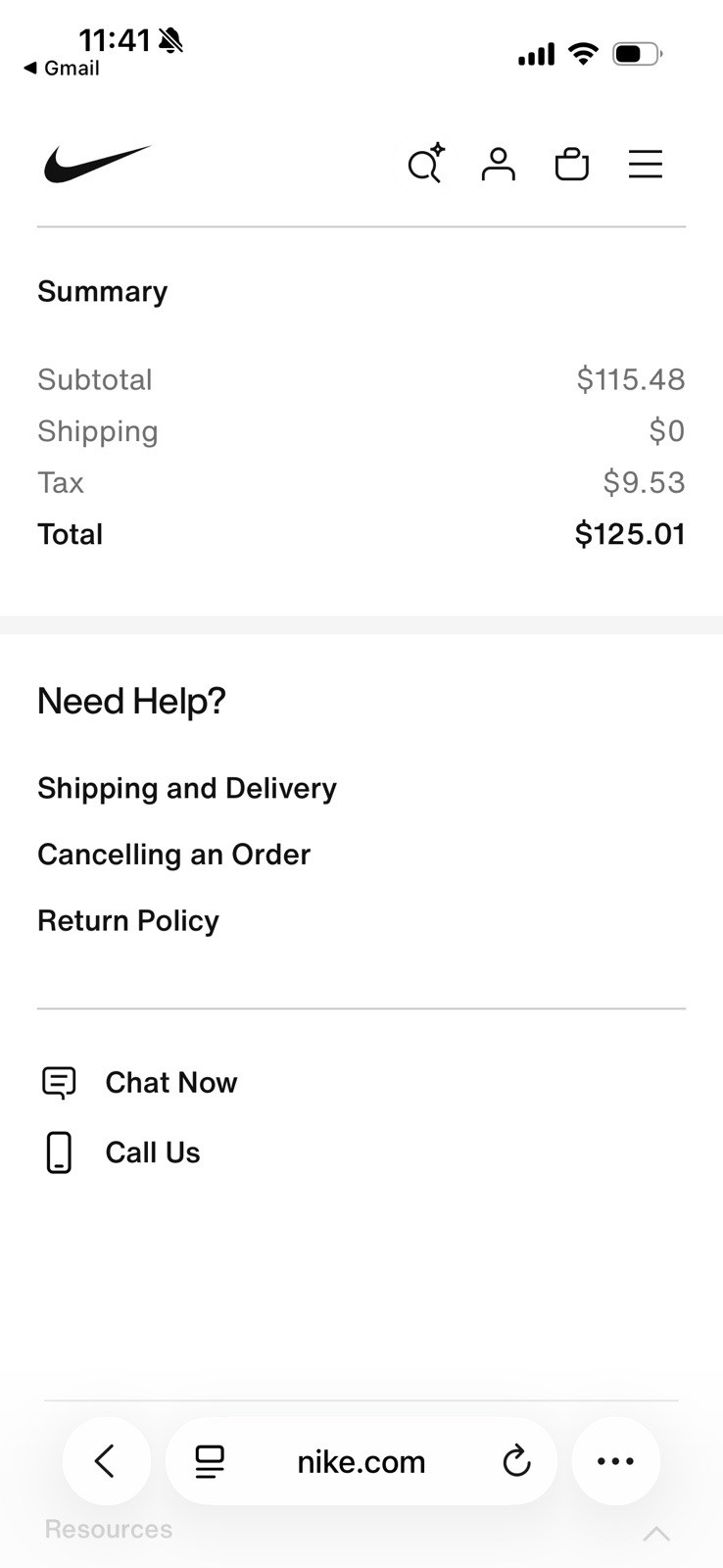Expand the Resources section chevron
This screenshot has width=723, height=1568.
click(656, 1534)
